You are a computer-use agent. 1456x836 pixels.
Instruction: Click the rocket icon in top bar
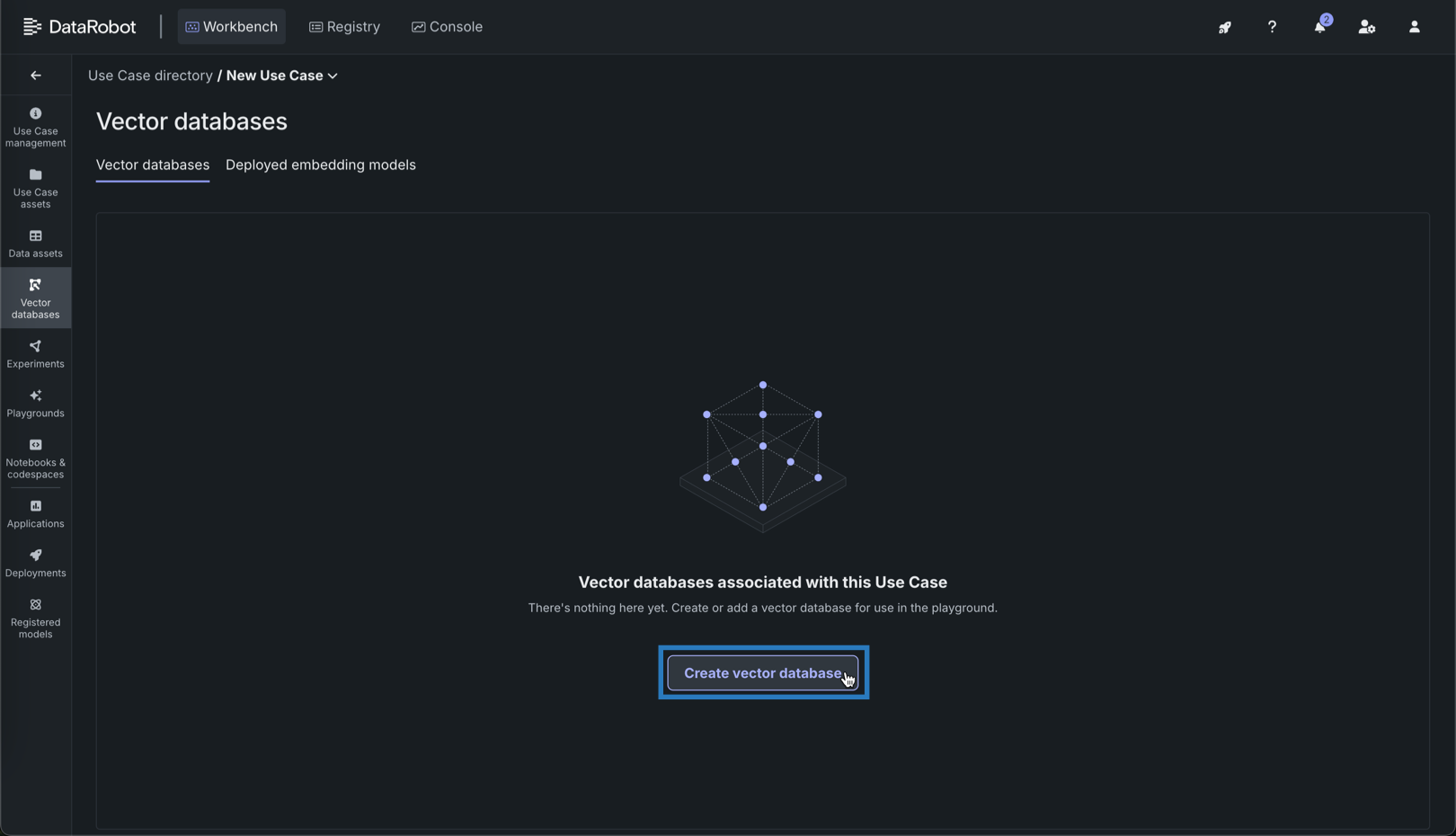tap(1224, 27)
